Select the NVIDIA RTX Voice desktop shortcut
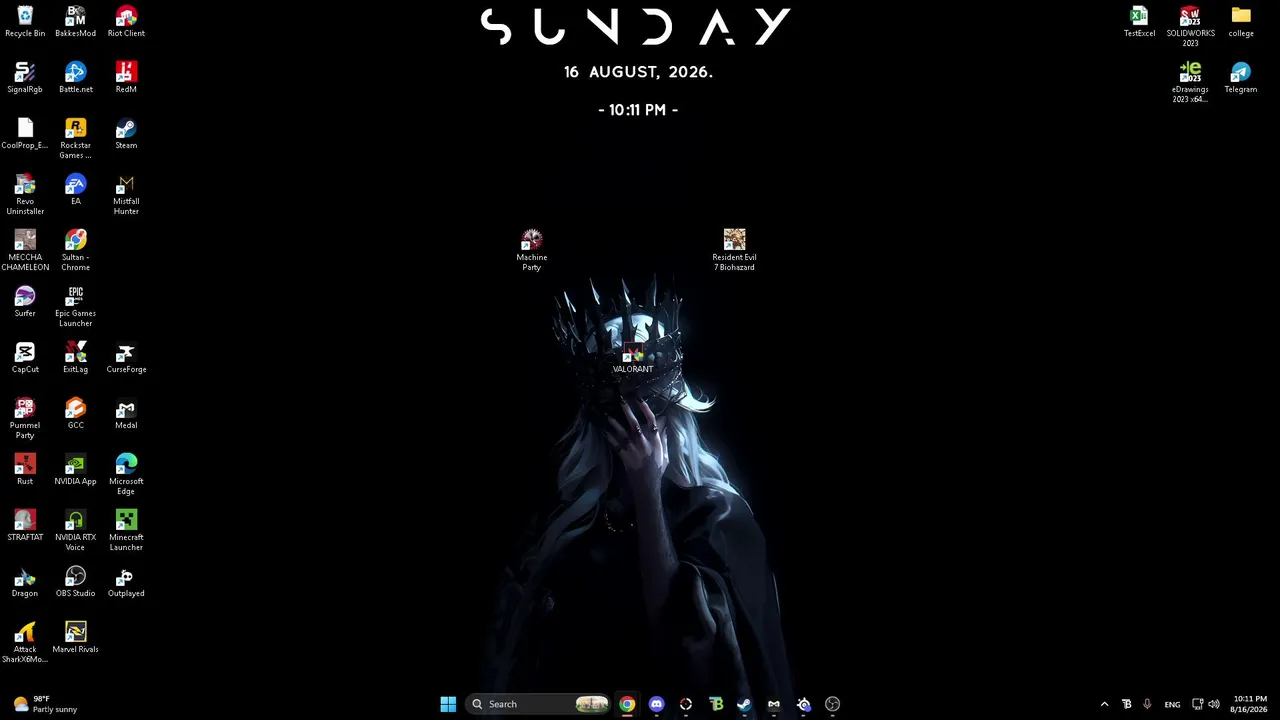1280x720 pixels. (75, 531)
